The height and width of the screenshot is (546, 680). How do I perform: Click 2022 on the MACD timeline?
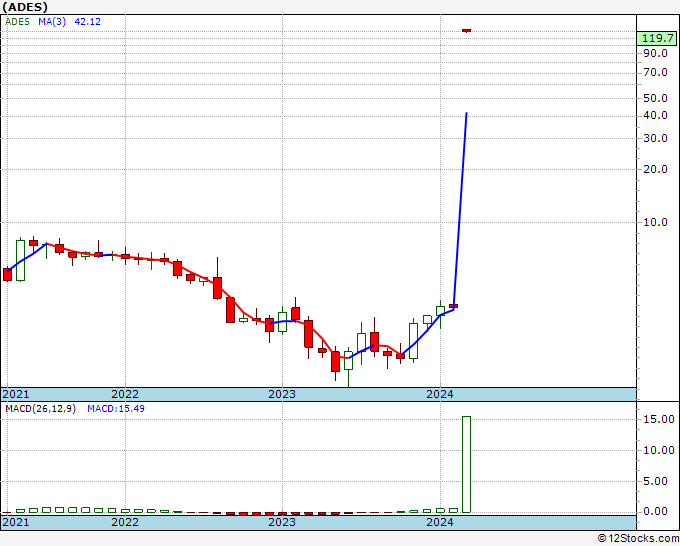[x=125, y=522]
